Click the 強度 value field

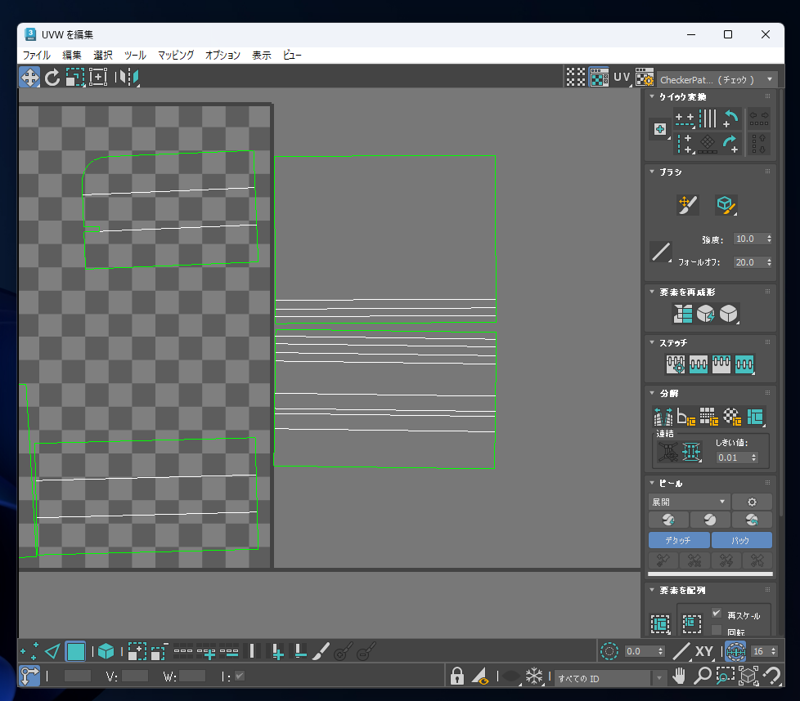tap(748, 239)
